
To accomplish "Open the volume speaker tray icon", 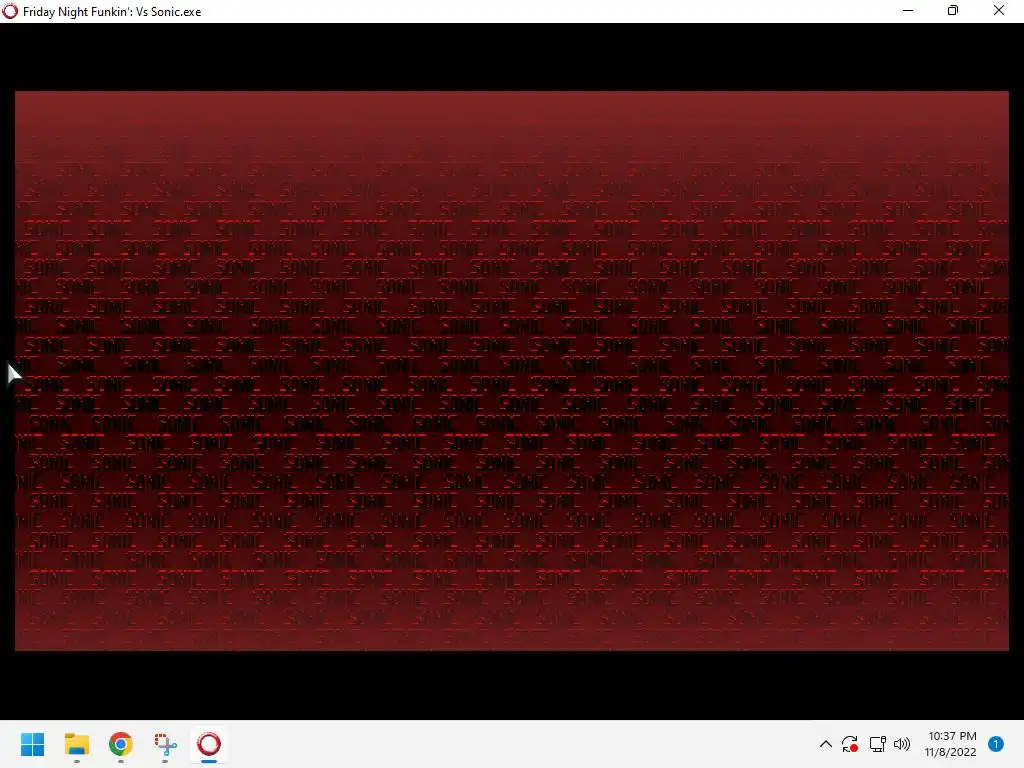I will coord(902,744).
